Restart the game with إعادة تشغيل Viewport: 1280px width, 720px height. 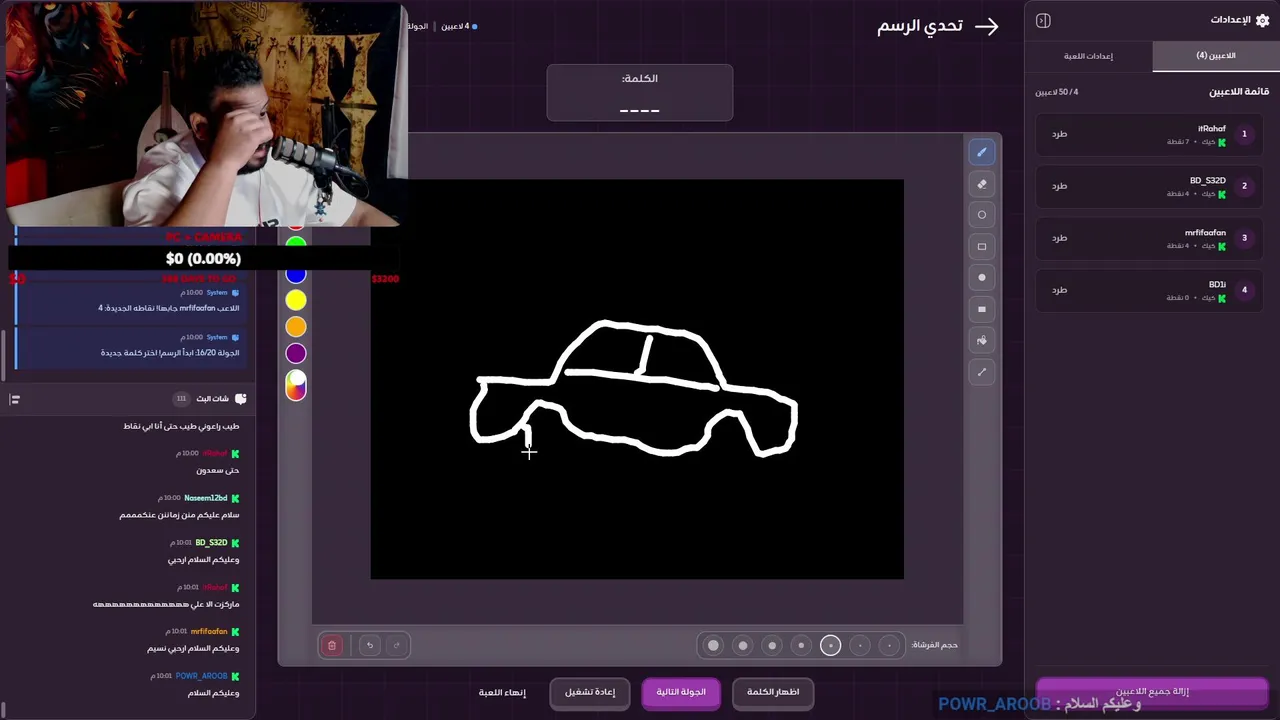(x=589, y=692)
